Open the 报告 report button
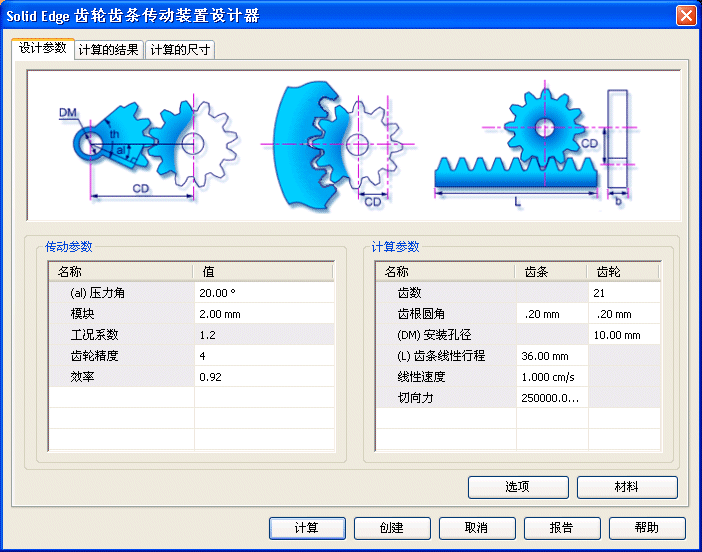The width and height of the screenshot is (702, 552). [562, 528]
